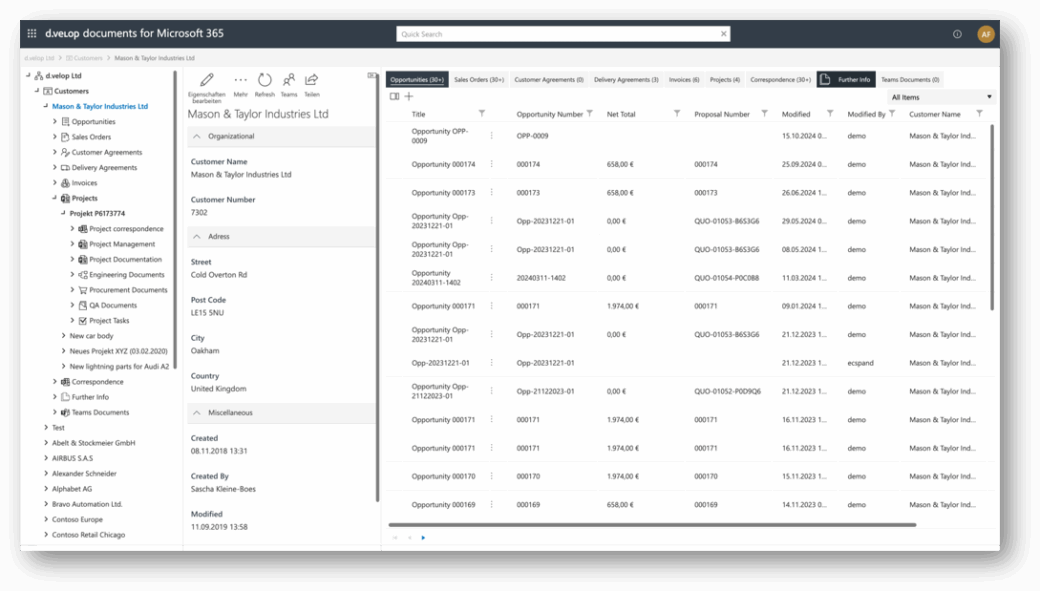Viewport: 1040px width, 591px height.
Task: Click the filter icon on Title column
Action: point(482,114)
